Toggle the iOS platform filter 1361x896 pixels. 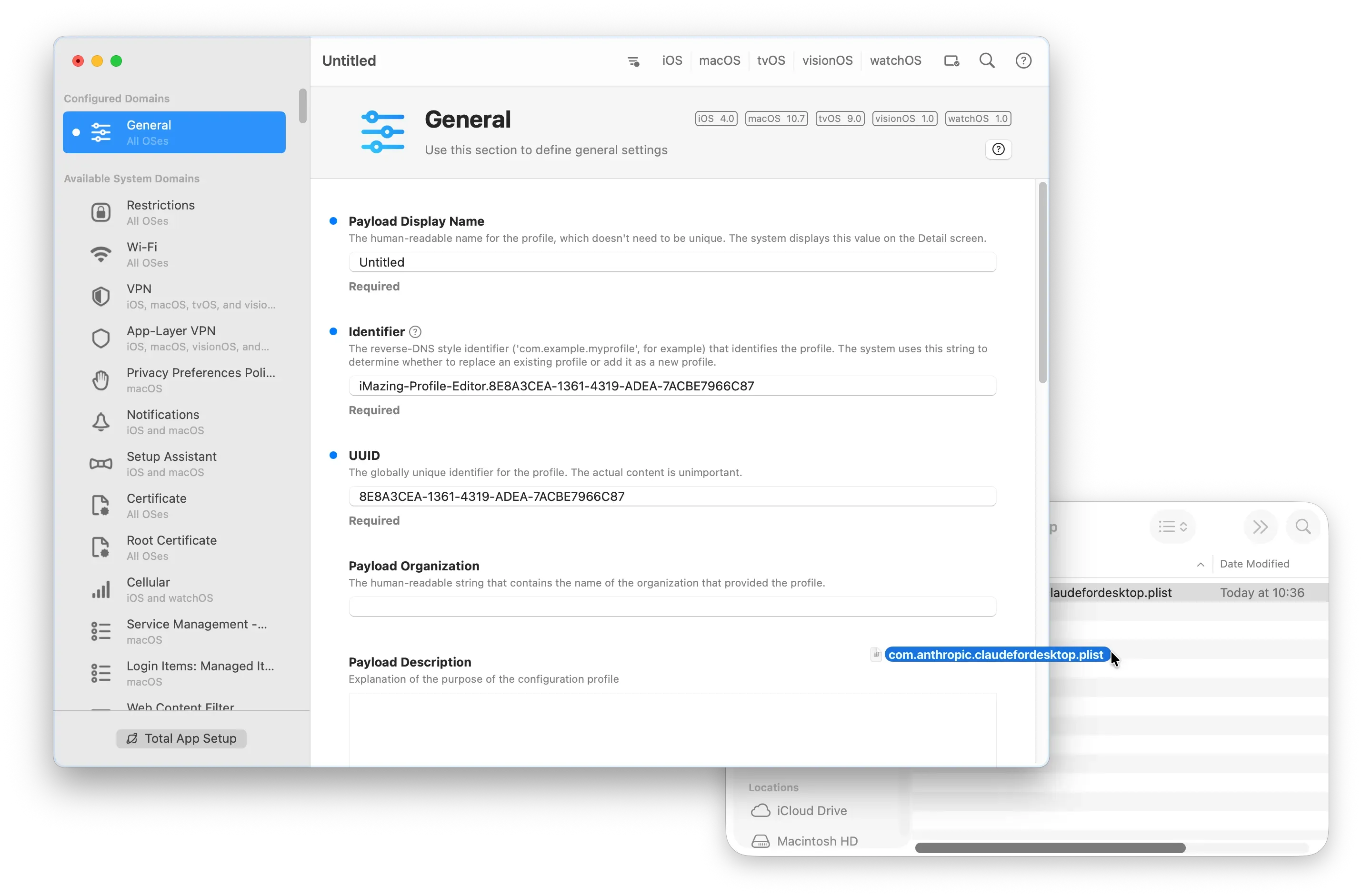pos(672,60)
